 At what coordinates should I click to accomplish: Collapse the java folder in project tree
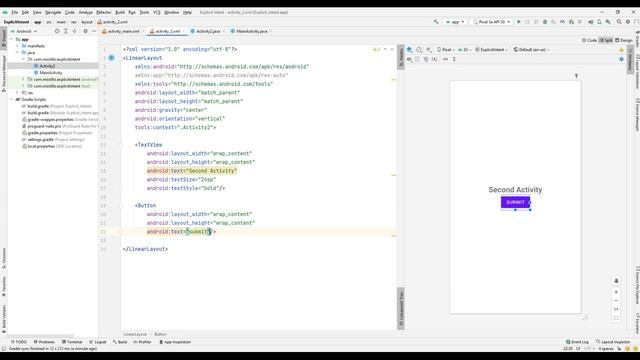tap(18, 53)
